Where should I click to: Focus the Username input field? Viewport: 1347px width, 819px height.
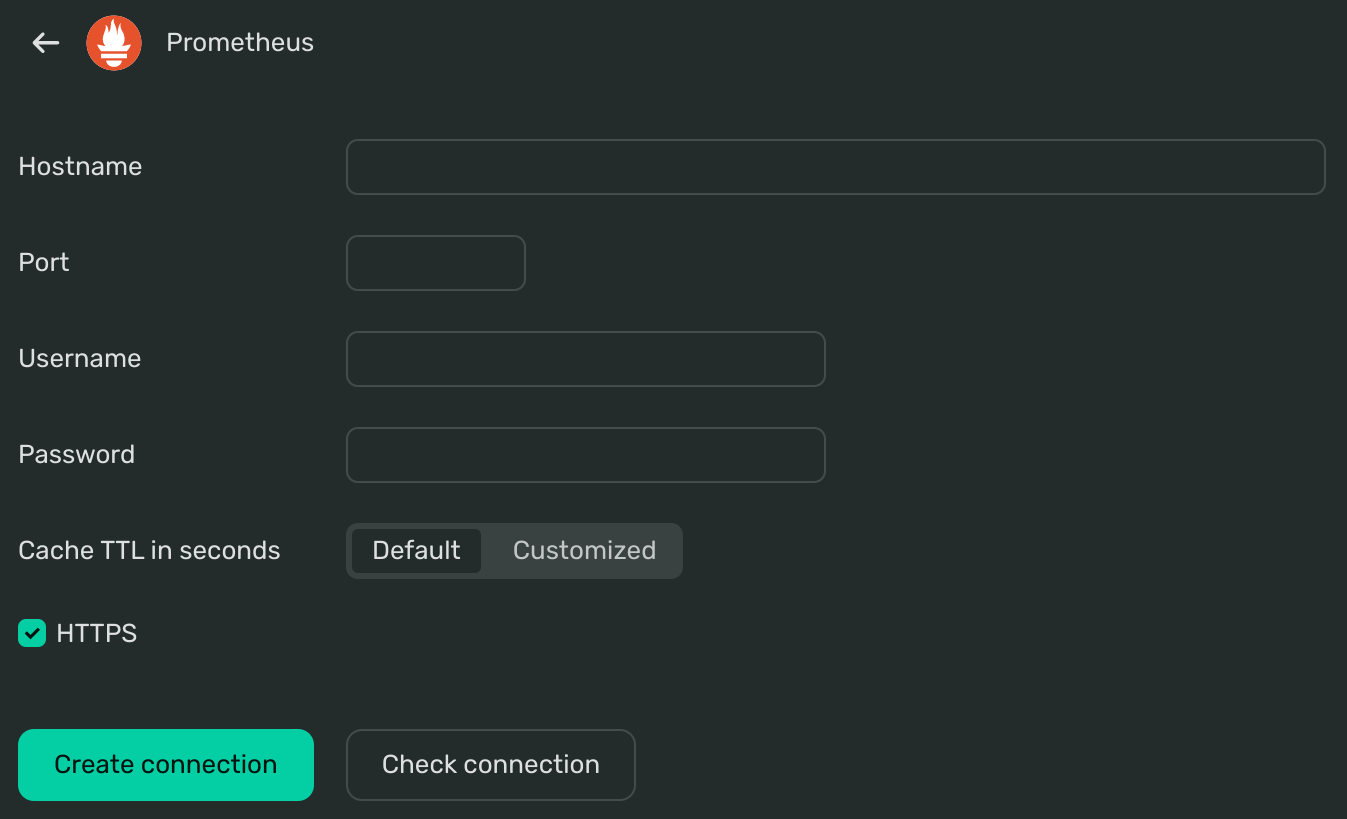(585, 359)
